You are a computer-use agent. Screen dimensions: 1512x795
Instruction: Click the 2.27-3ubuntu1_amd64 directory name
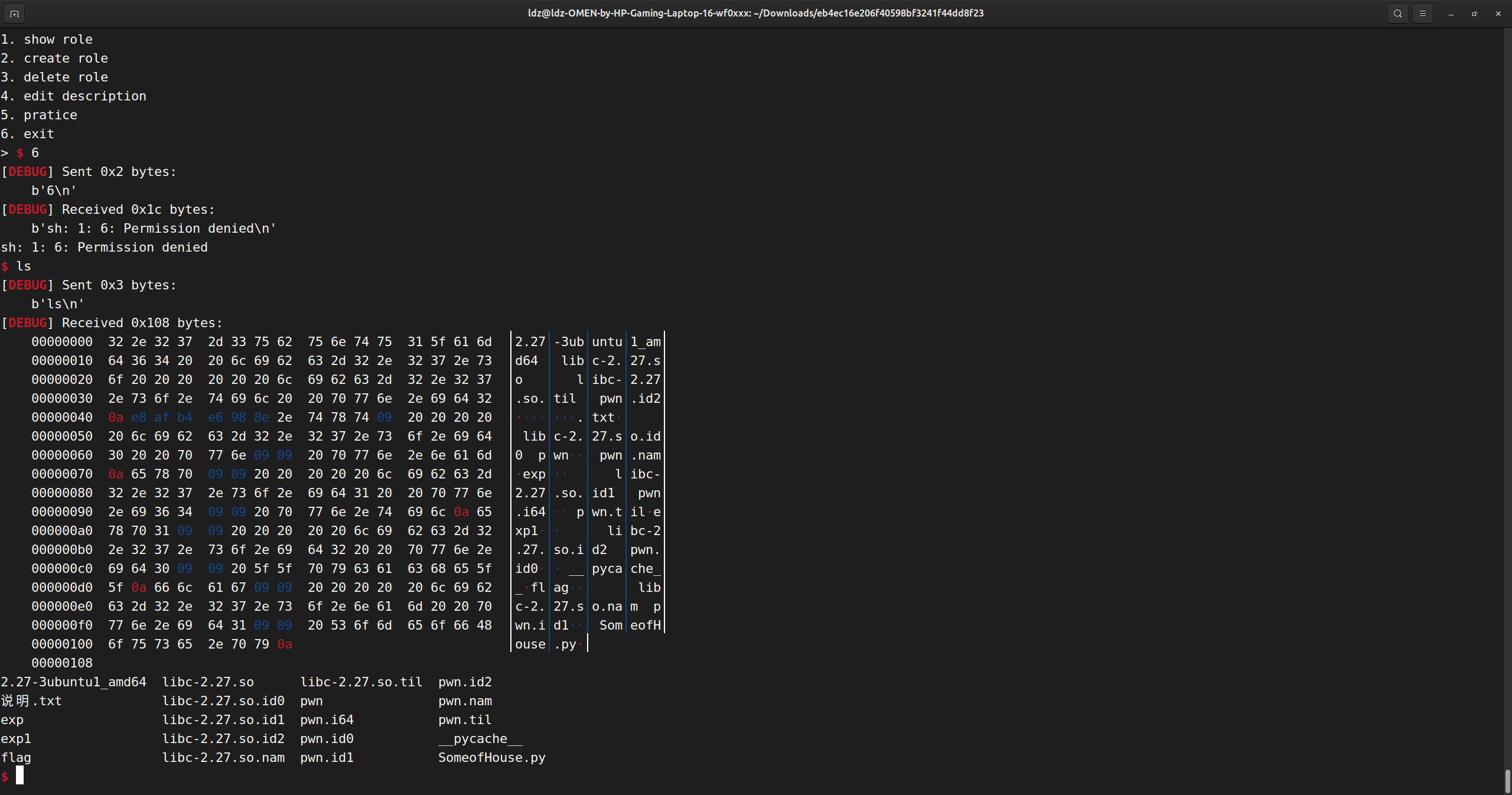tap(73, 682)
